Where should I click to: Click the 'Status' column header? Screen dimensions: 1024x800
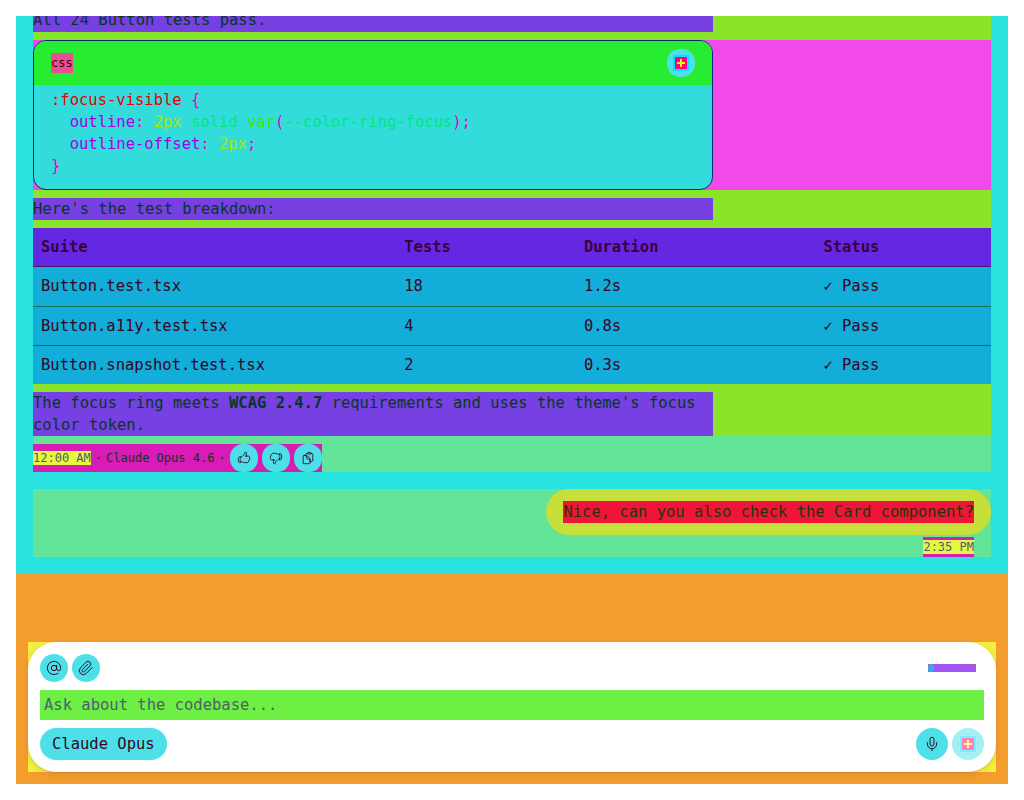click(851, 247)
